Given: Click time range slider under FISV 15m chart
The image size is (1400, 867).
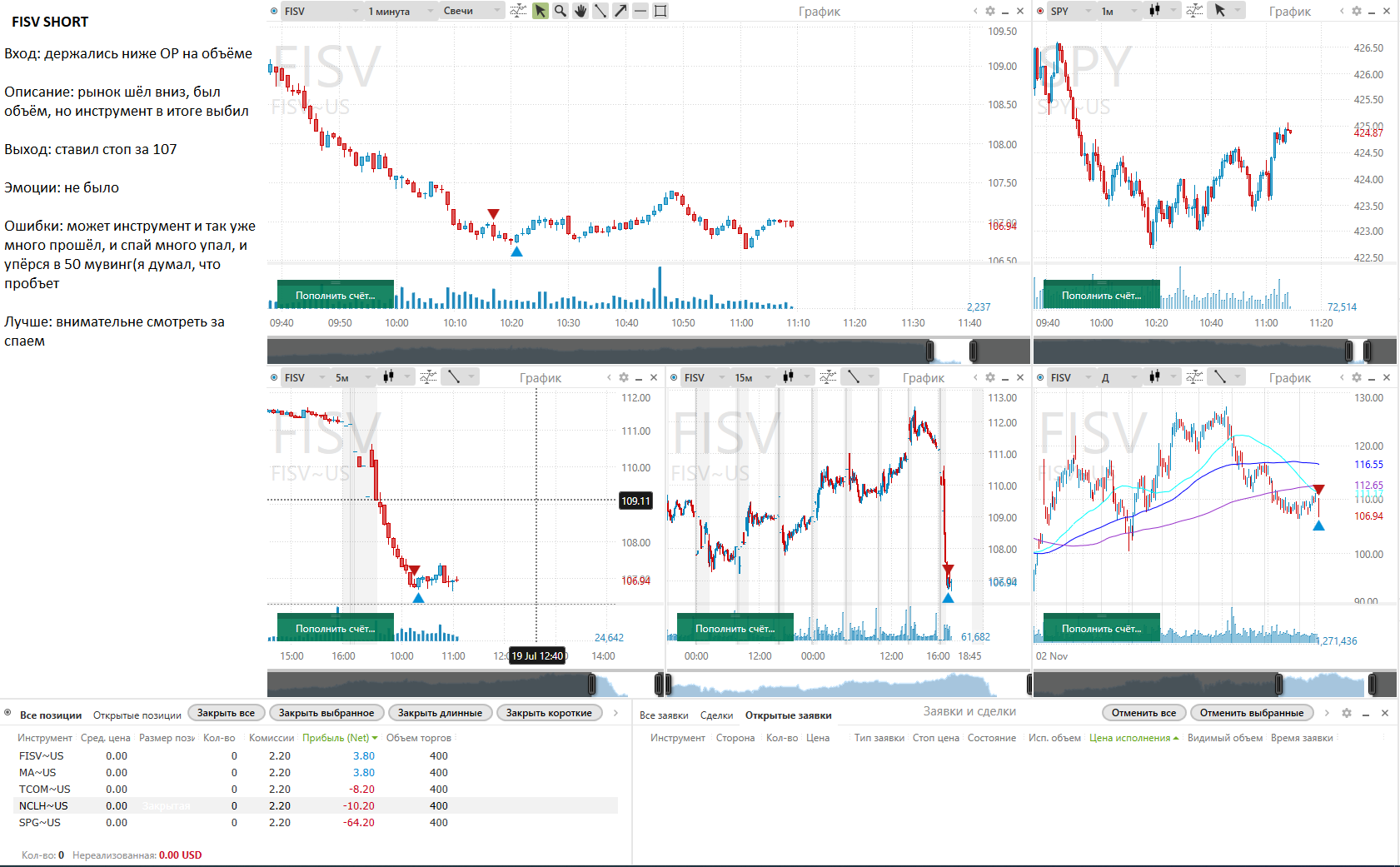Looking at the screenshot, I should 849,684.
